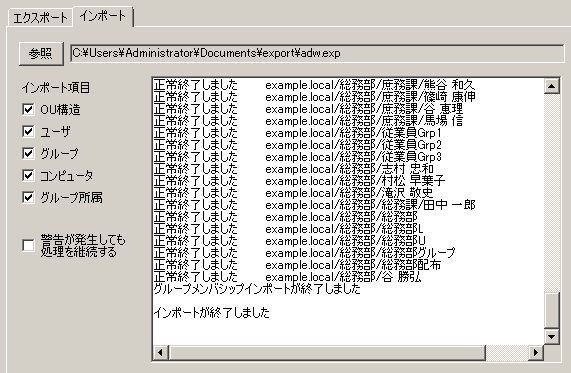Click the vertical scrollbar thumb

[x=551, y=310]
